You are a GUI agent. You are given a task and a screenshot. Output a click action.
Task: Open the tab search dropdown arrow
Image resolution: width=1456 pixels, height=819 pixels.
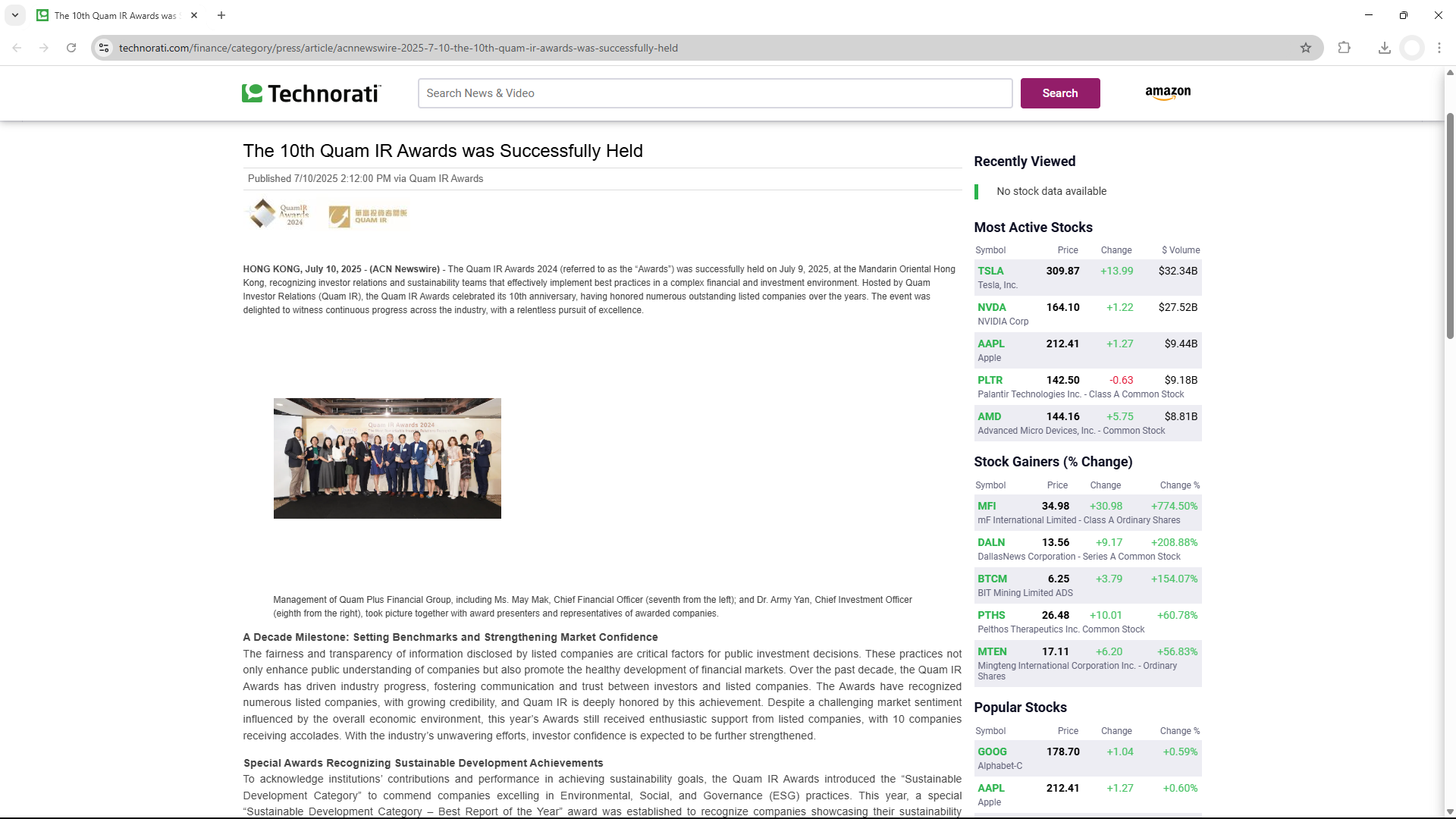pos(15,15)
